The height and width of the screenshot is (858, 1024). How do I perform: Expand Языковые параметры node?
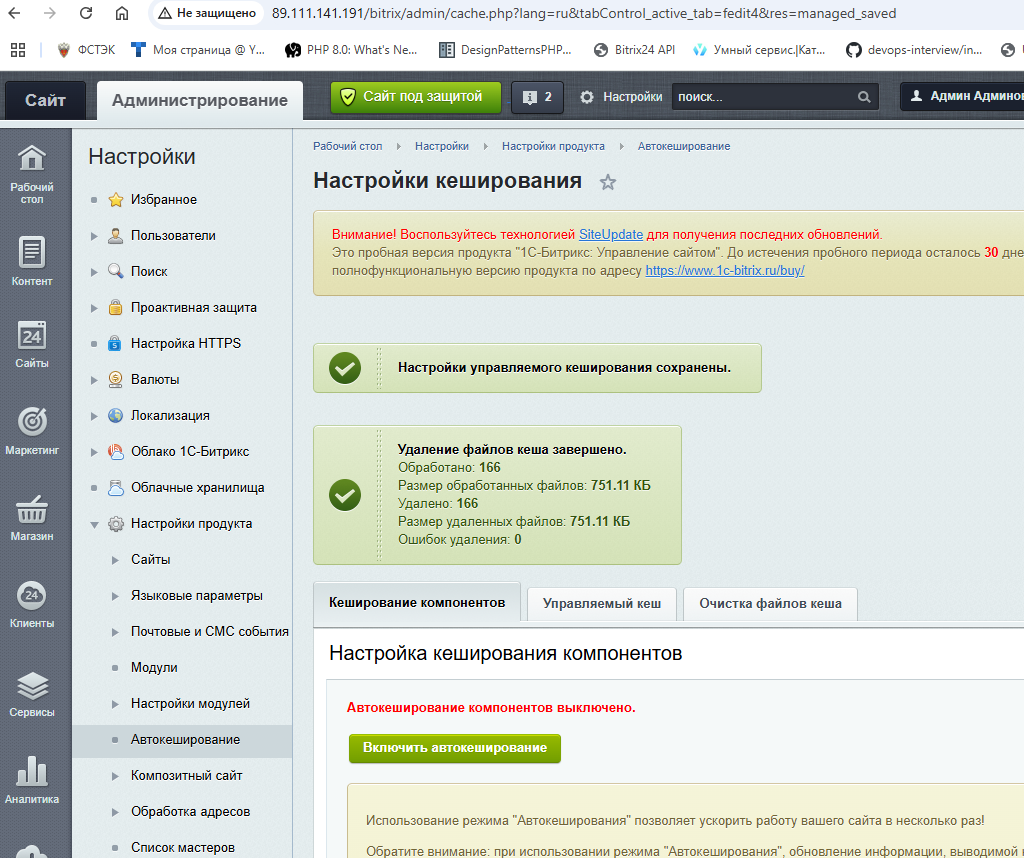point(115,596)
